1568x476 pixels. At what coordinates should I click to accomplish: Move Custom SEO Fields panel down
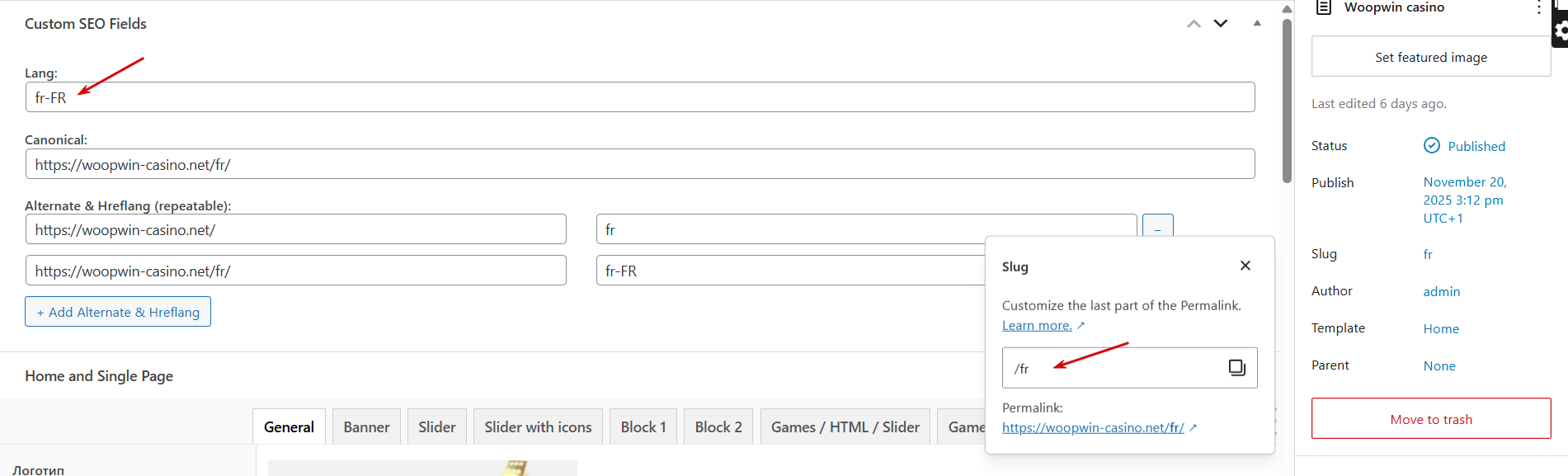click(1221, 24)
